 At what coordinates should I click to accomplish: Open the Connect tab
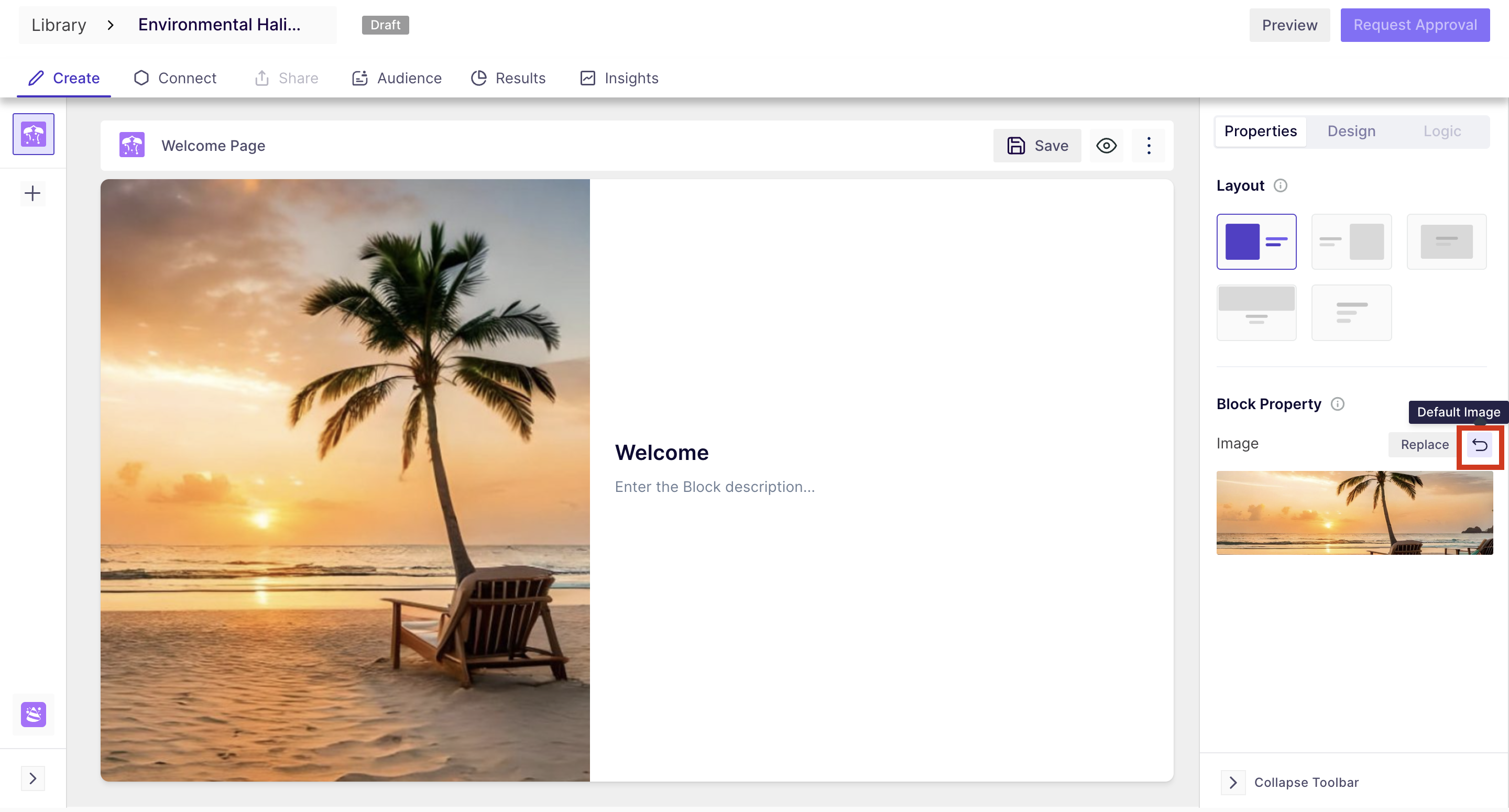pos(175,79)
